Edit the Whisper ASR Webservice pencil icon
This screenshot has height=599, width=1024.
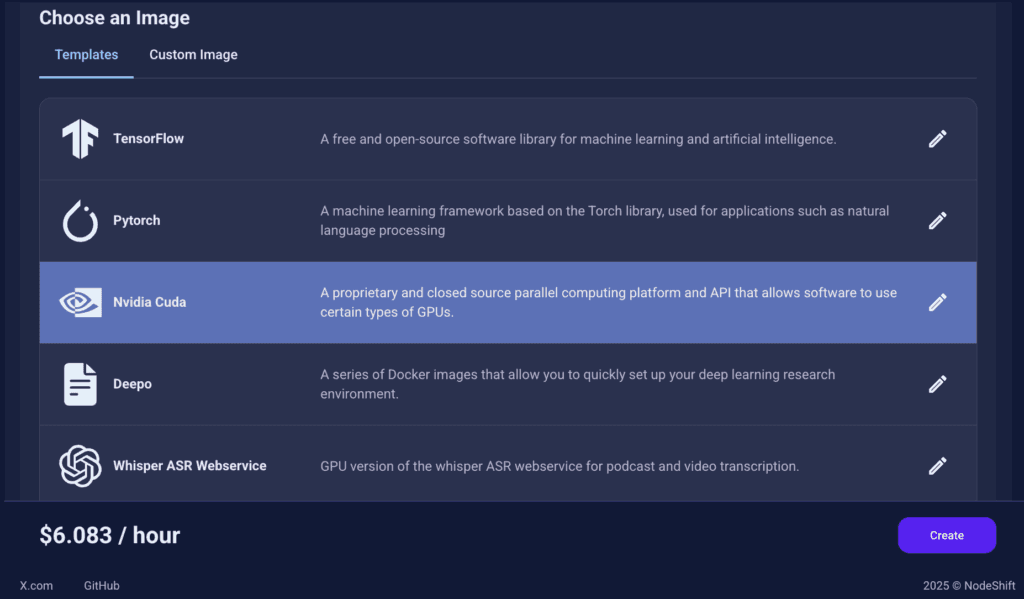[x=937, y=466]
